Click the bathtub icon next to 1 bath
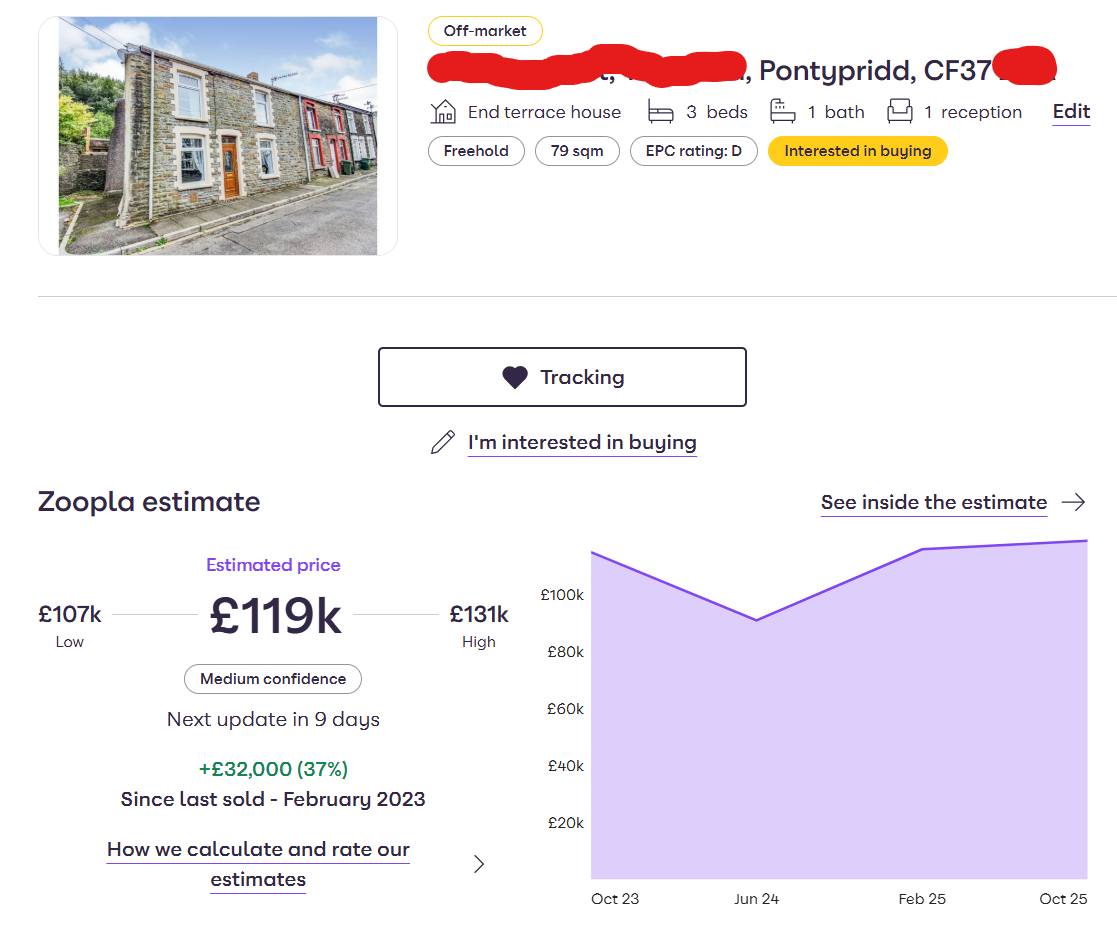 [x=783, y=111]
